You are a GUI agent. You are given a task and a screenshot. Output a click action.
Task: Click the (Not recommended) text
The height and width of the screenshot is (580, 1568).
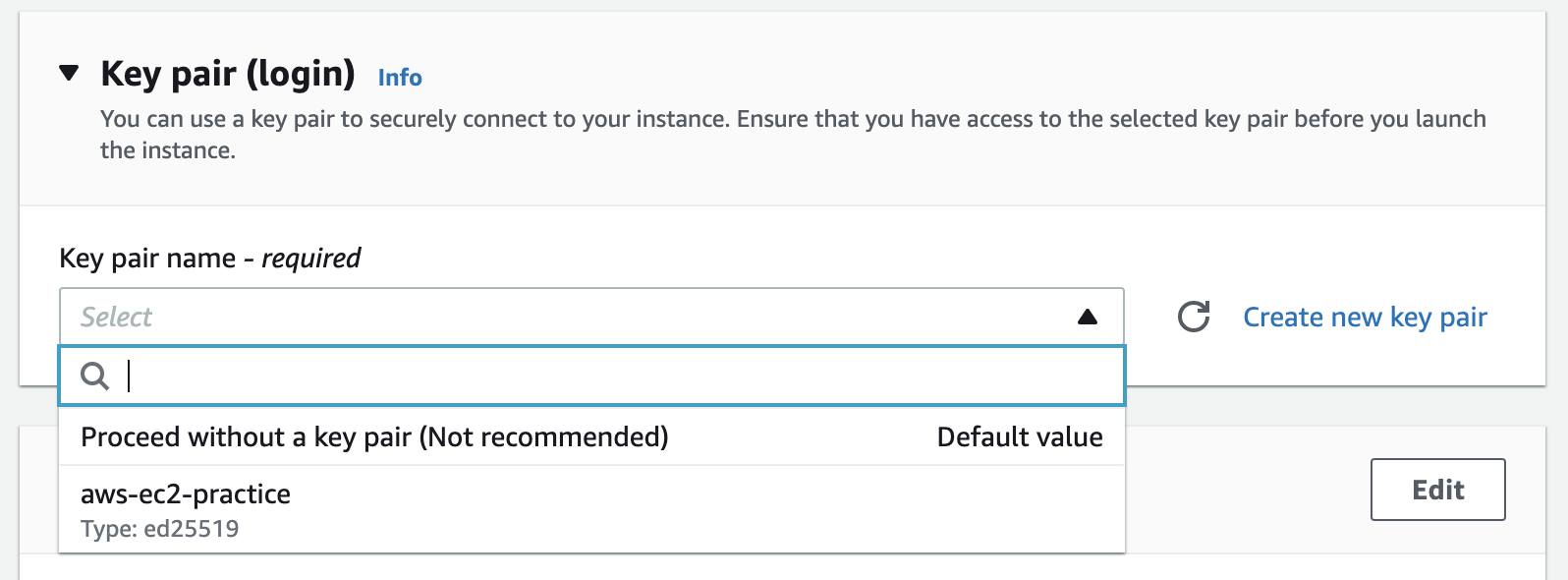coord(543,437)
